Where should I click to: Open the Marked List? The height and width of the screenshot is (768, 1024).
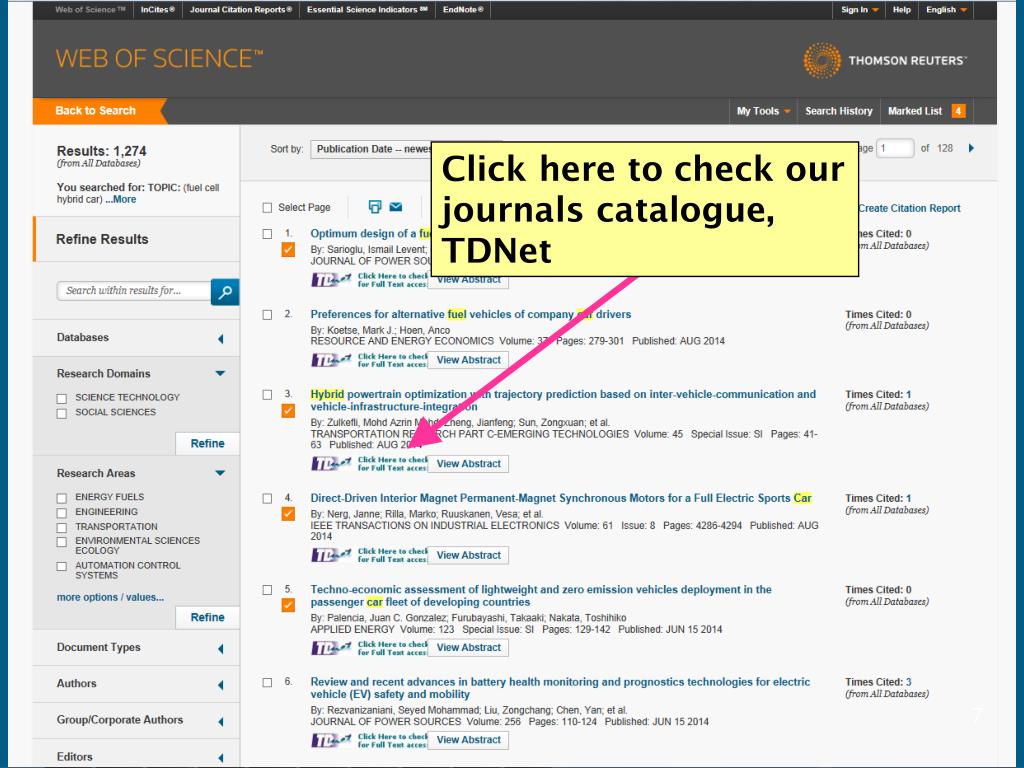pyautogui.click(x=915, y=111)
